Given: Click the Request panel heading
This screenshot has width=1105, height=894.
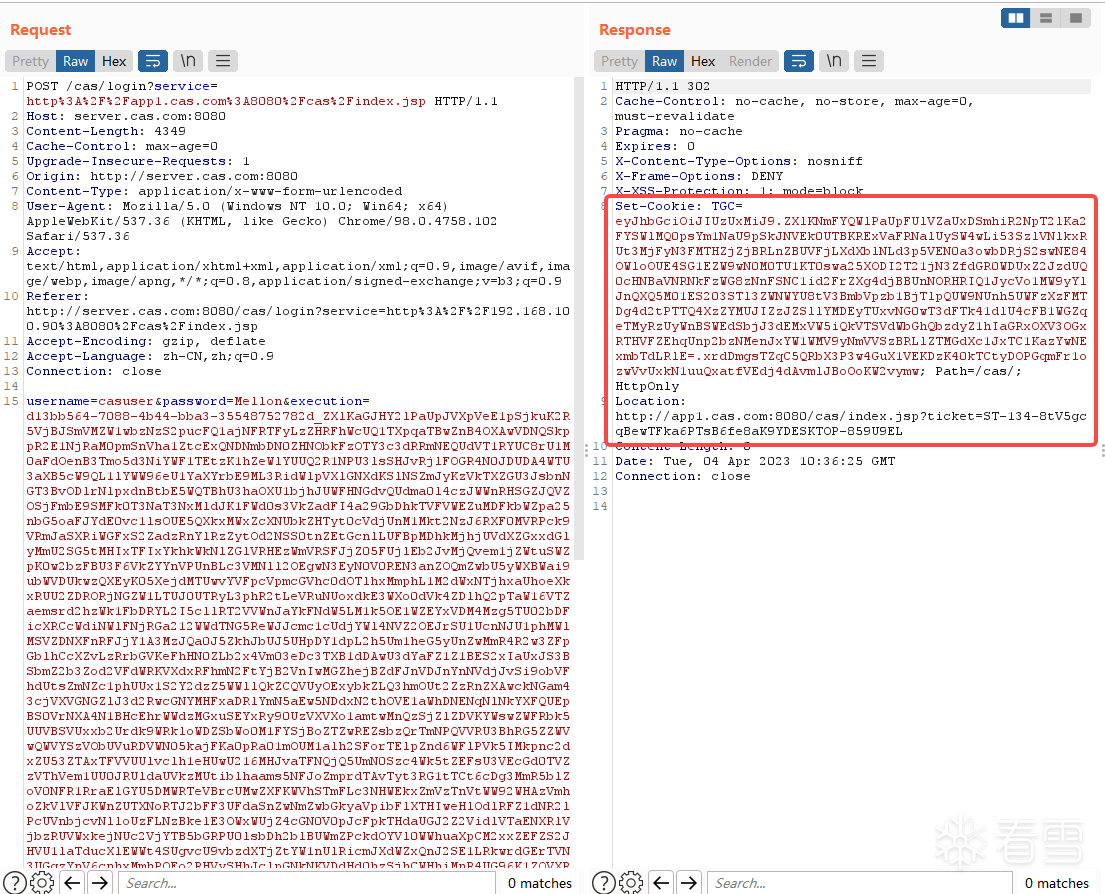Looking at the screenshot, I should click(x=40, y=30).
